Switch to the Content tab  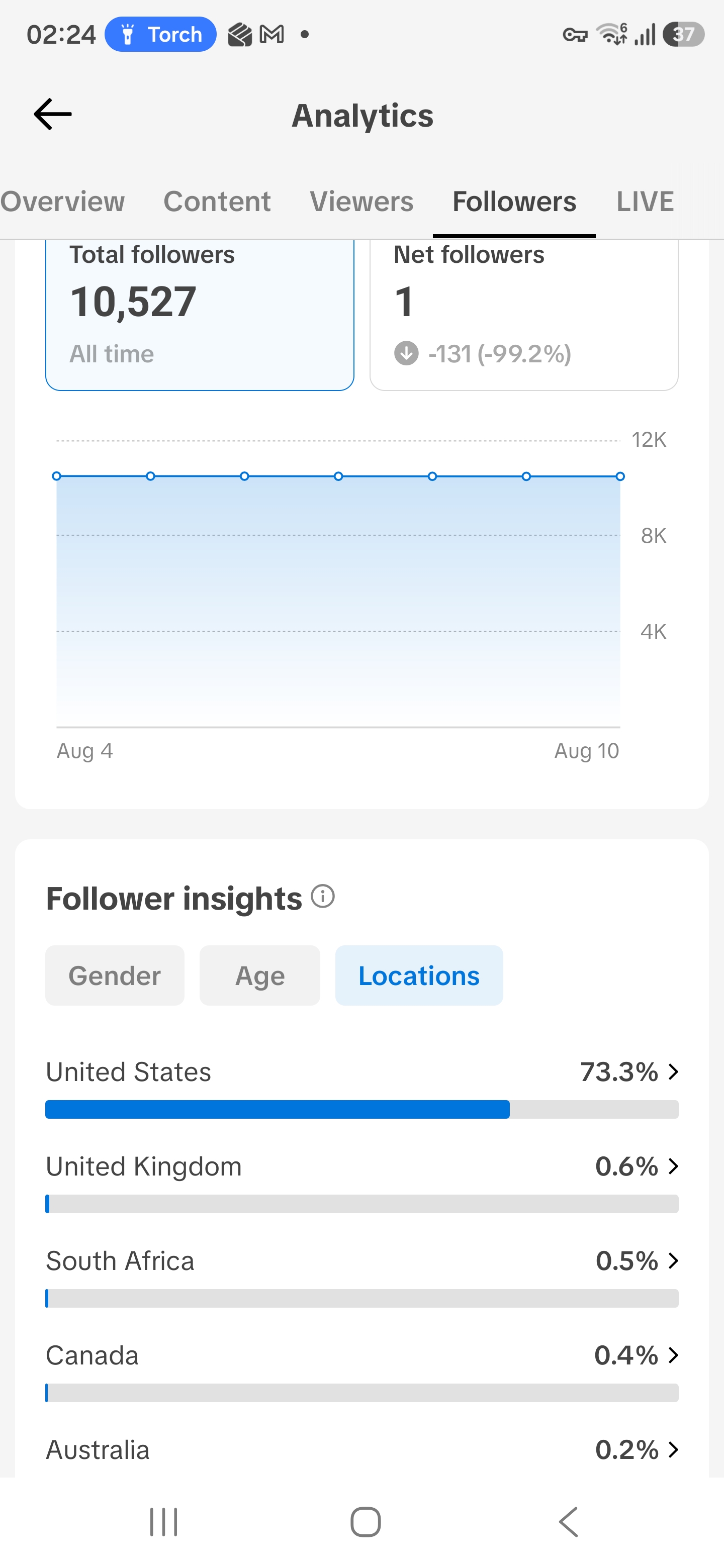217,202
